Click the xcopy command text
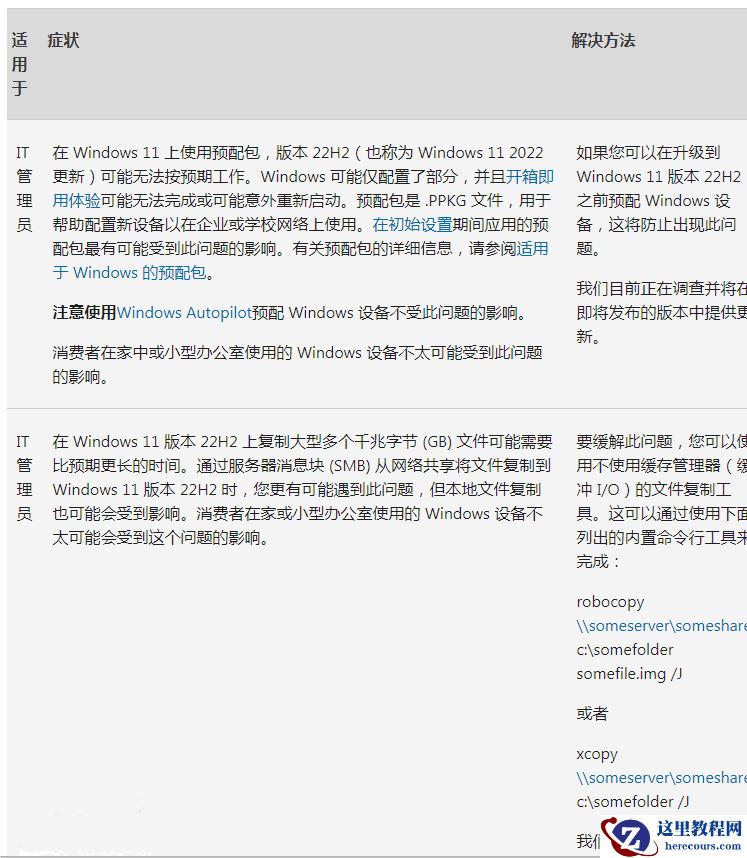 tap(597, 754)
